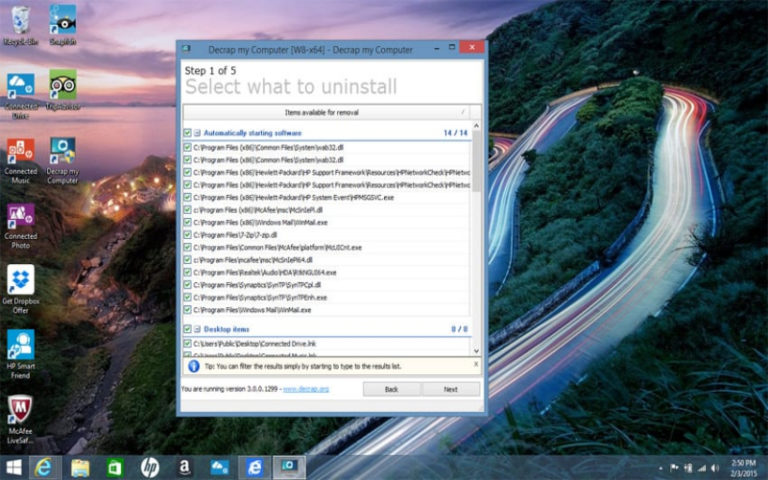768x480 pixels.
Task: Uncheck the Connected Drive.lnk desktop item
Action: pos(187,344)
